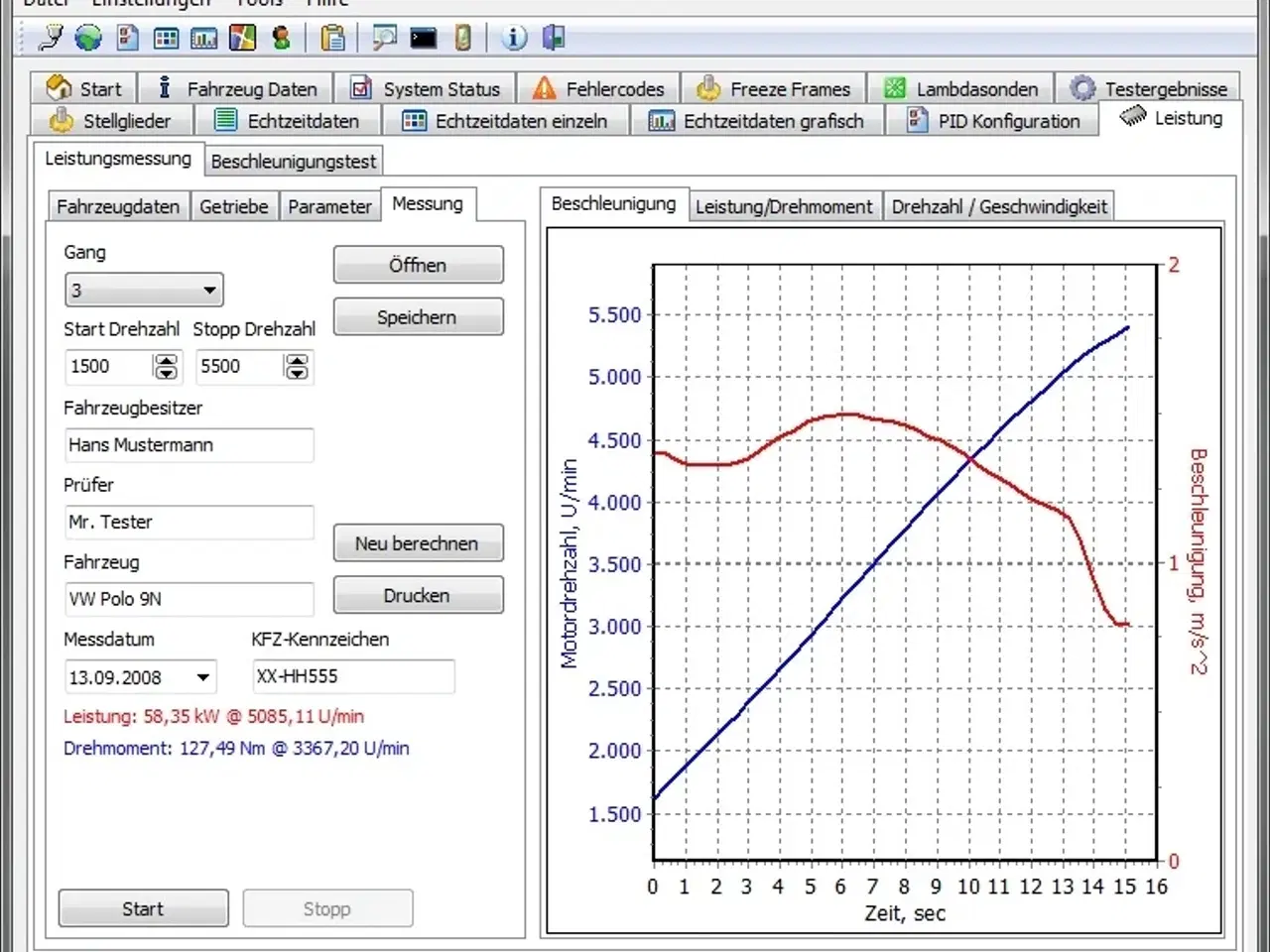
Task: Click the Neu berechnen button
Action: (x=418, y=543)
